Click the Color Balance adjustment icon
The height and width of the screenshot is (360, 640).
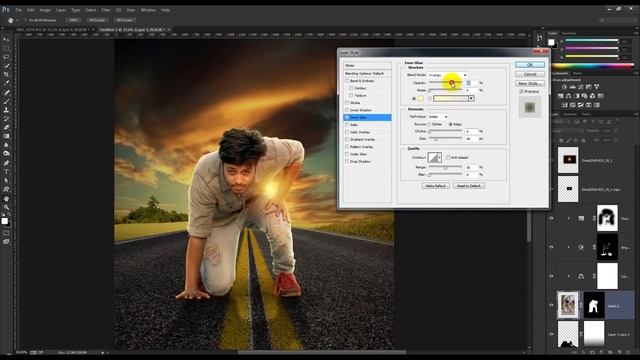point(568,96)
